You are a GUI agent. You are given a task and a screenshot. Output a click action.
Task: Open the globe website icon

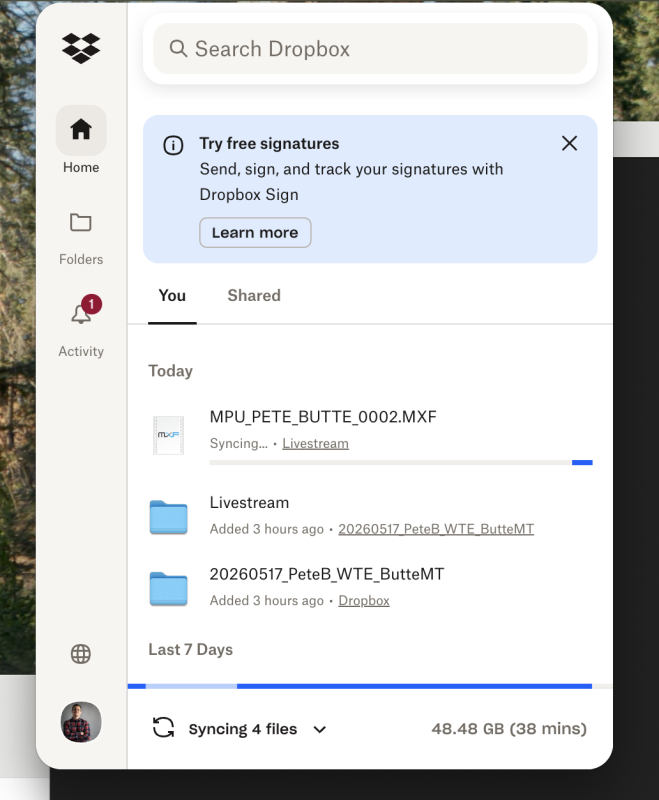(81, 654)
